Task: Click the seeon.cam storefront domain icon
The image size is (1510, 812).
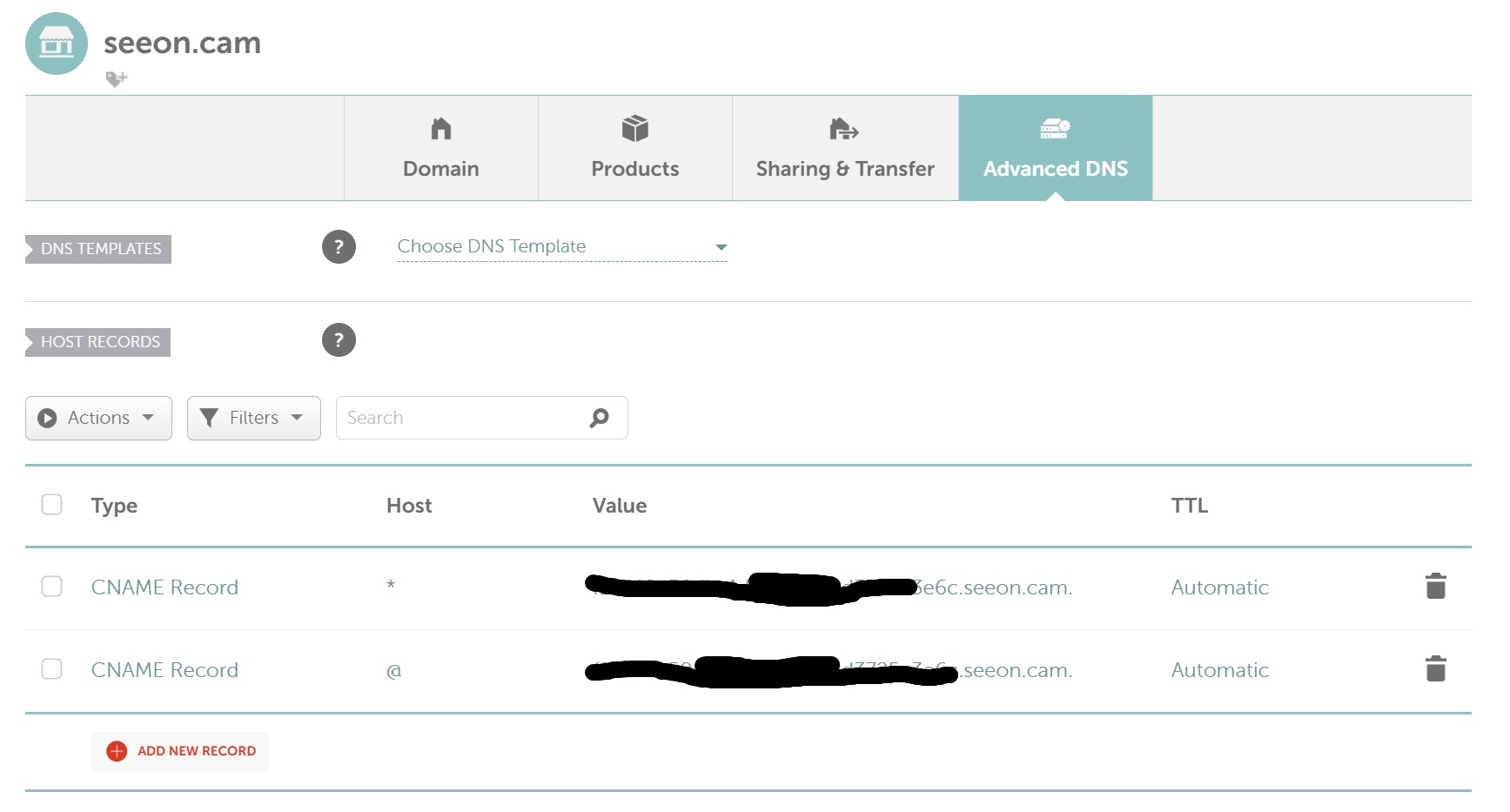Action: tap(57, 44)
